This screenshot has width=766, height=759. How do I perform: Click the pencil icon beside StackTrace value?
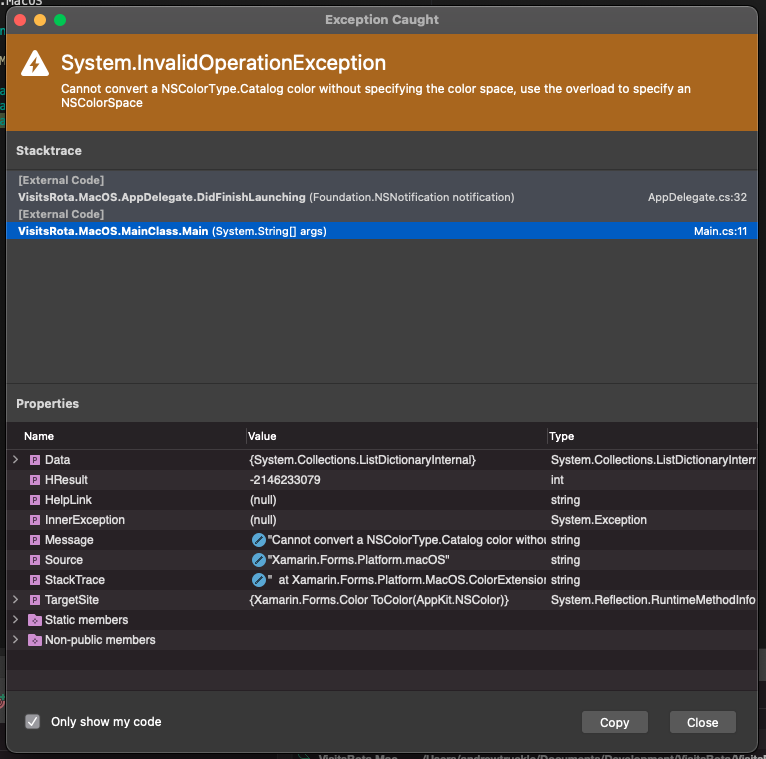259,580
